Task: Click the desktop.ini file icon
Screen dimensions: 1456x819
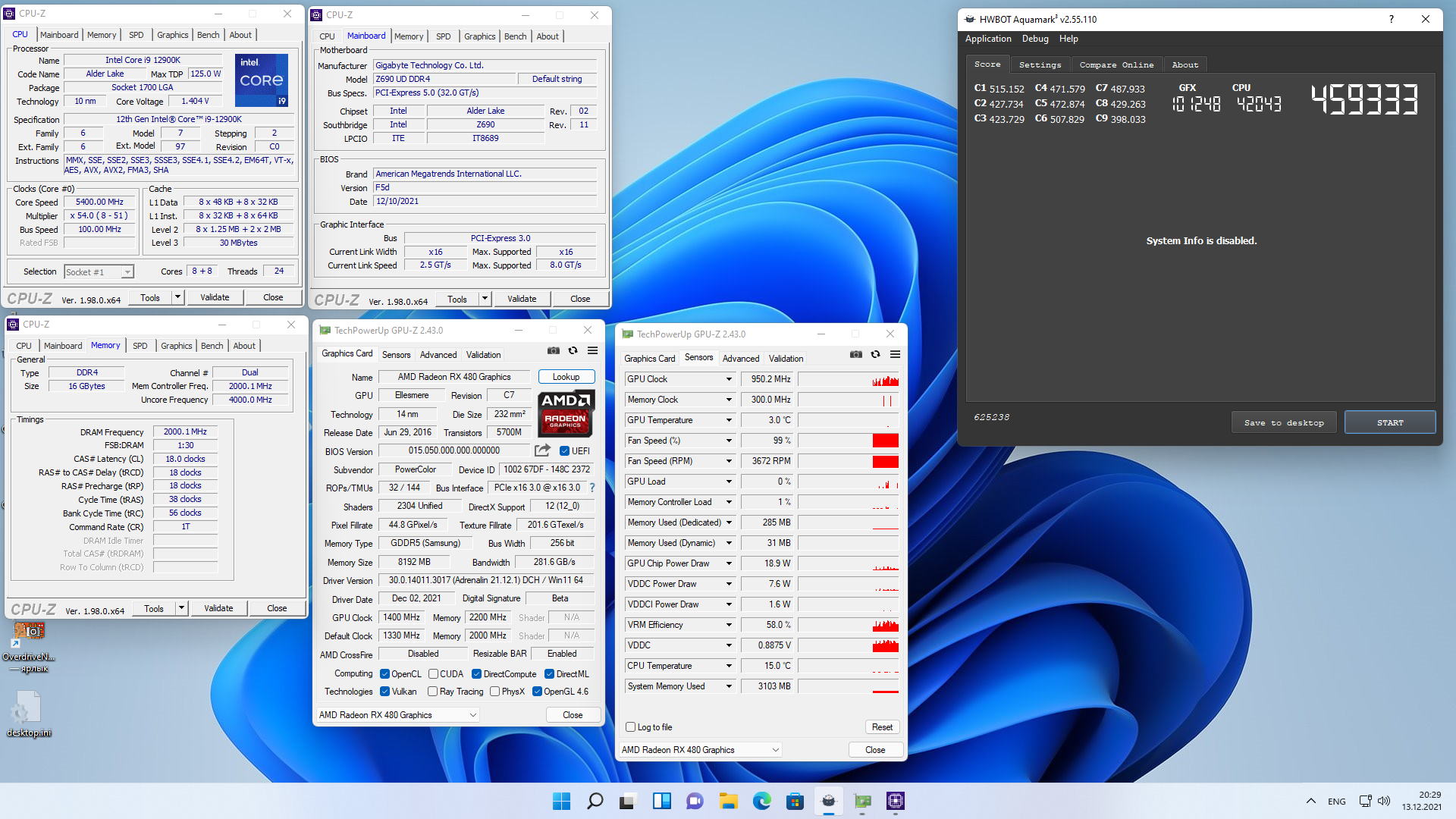Action: pos(29,714)
